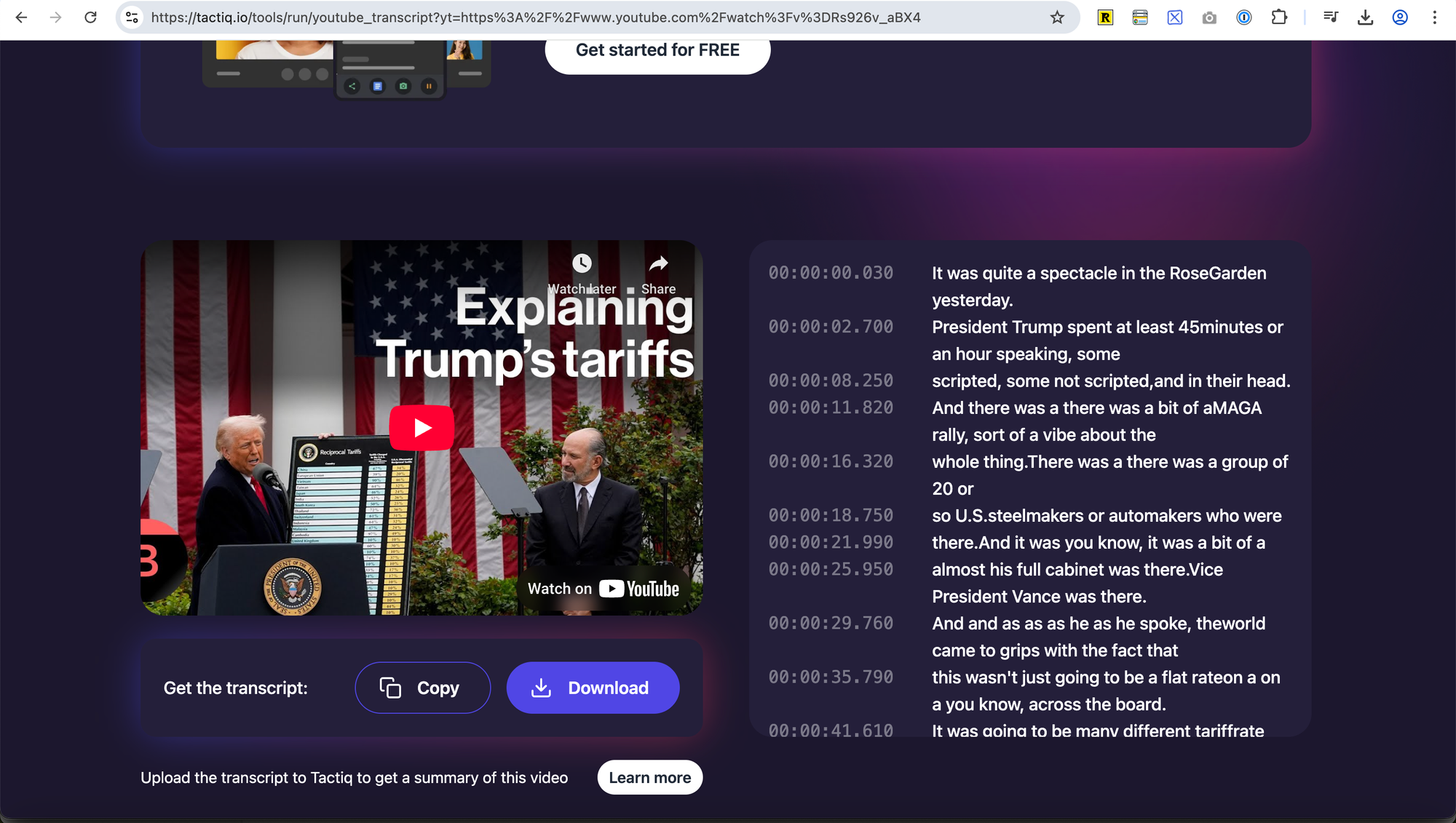This screenshot has width=1456, height=823.
Task: Show Chrome downloads icon
Action: click(x=1365, y=17)
